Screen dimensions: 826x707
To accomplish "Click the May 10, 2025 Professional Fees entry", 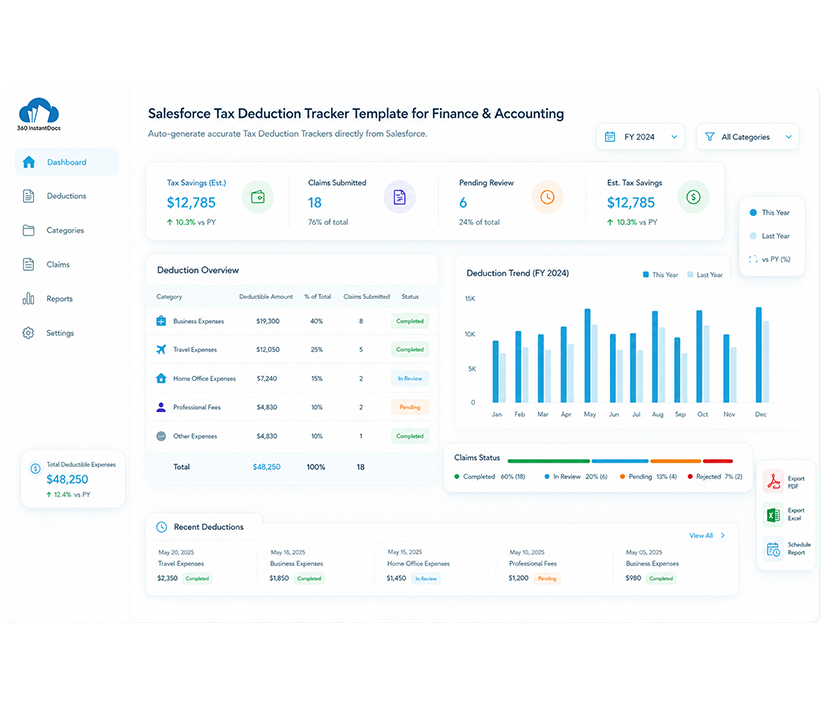I will coord(535,566).
